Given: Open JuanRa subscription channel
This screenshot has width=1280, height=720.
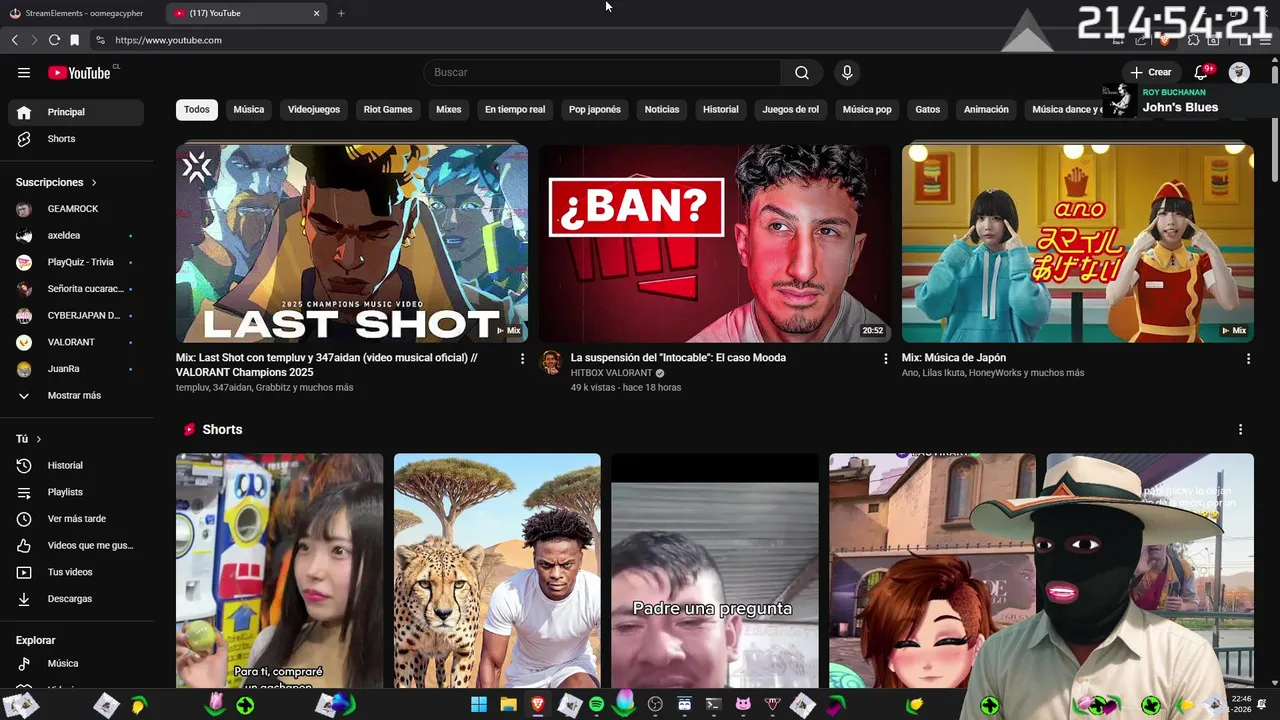Looking at the screenshot, I should pos(76,368).
